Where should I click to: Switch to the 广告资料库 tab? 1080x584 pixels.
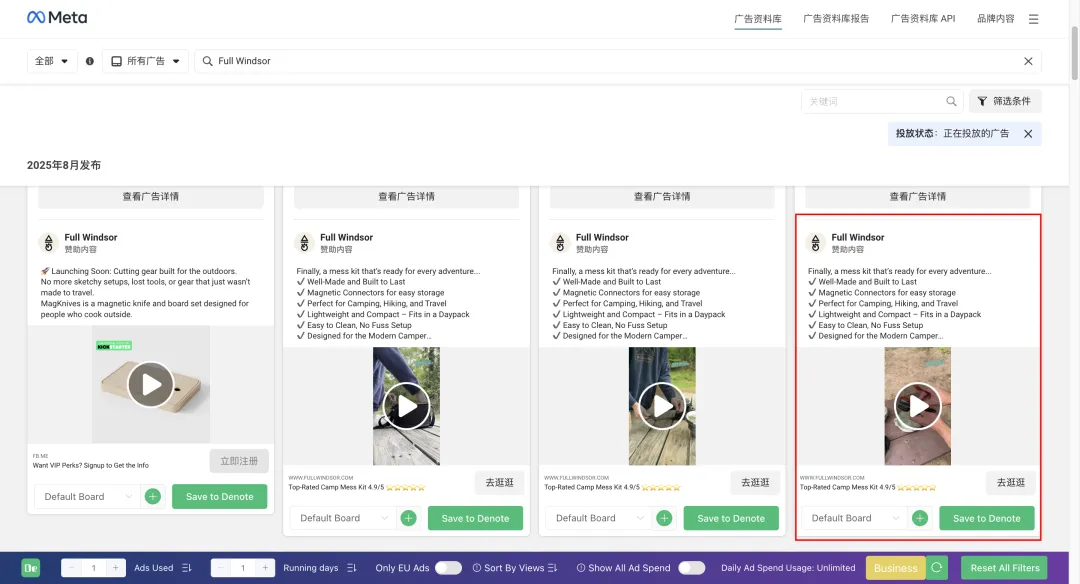pyautogui.click(x=758, y=19)
